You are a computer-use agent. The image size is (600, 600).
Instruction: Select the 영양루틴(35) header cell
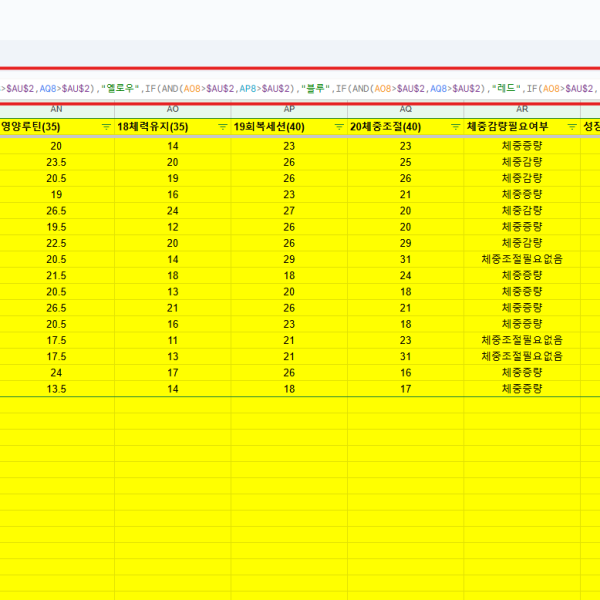[57, 127]
